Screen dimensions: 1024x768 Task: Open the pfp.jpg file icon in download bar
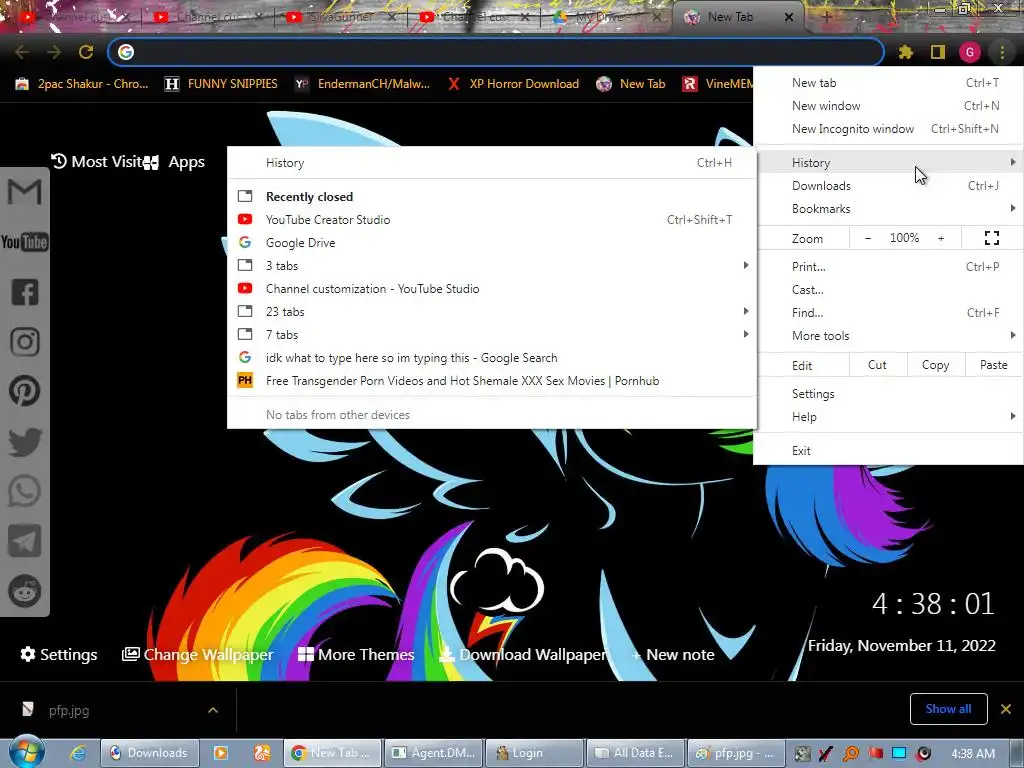[x=27, y=709]
